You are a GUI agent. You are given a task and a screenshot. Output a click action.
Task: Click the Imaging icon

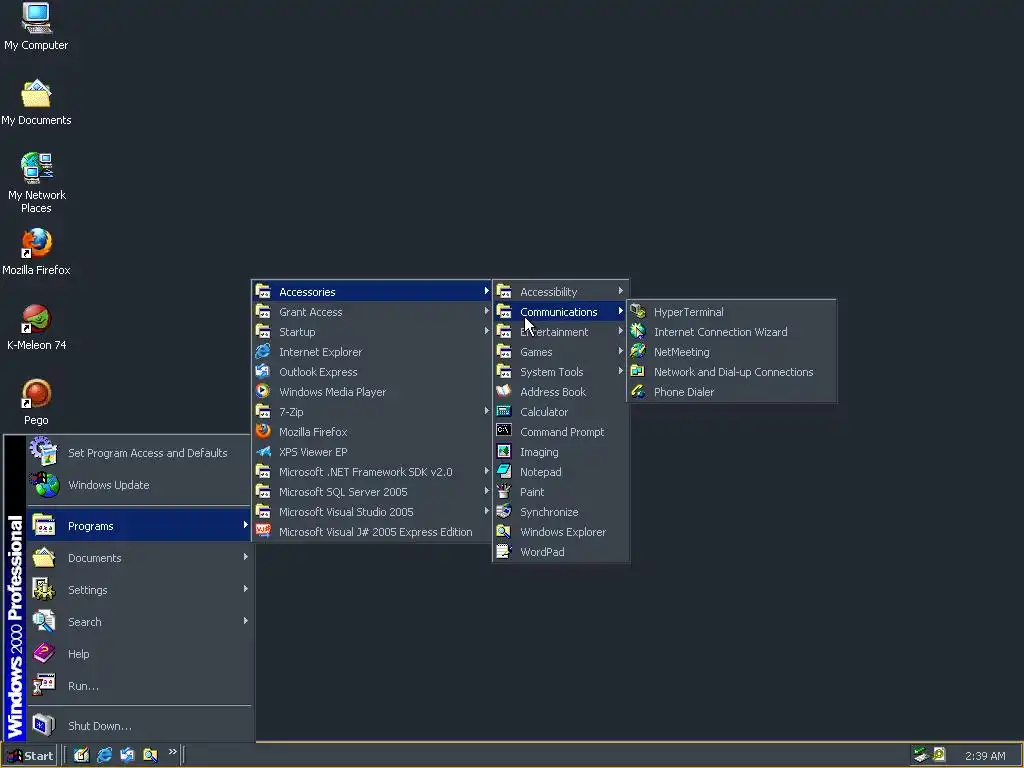pos(504,451)
